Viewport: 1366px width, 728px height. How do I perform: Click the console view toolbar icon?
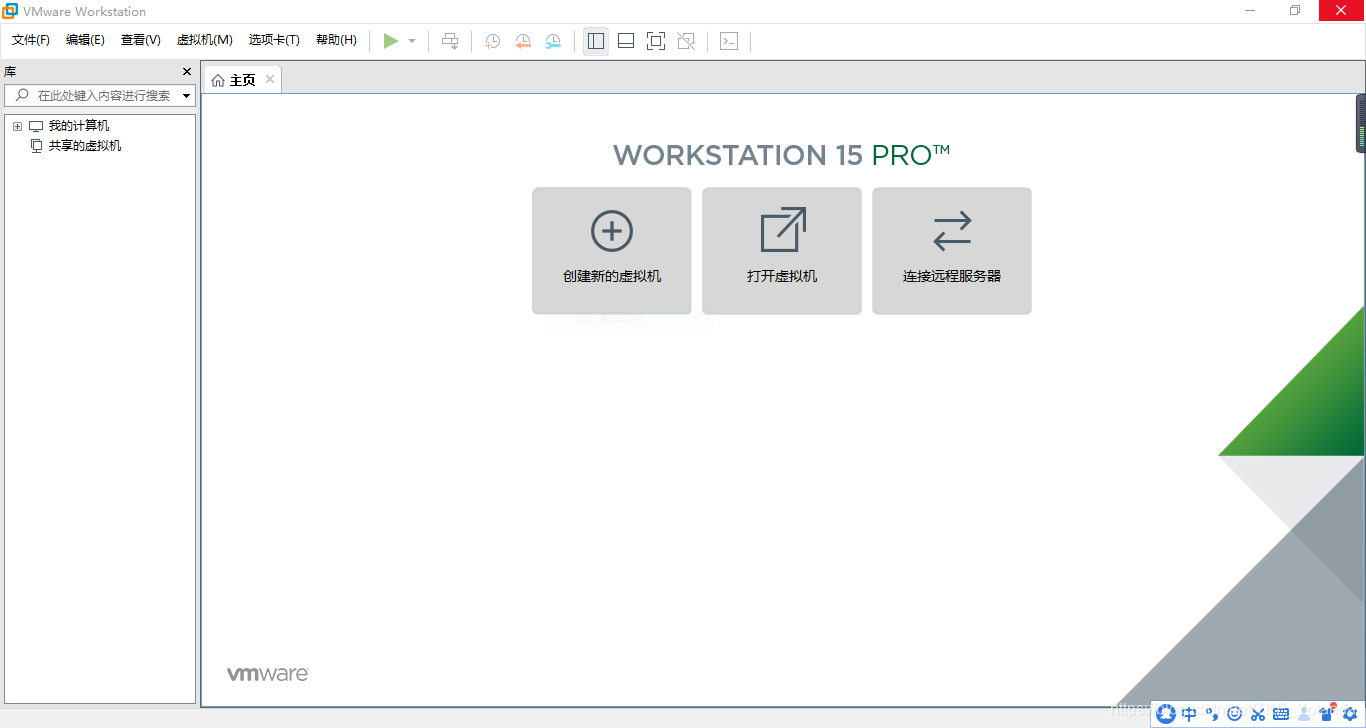pos(729,41)
